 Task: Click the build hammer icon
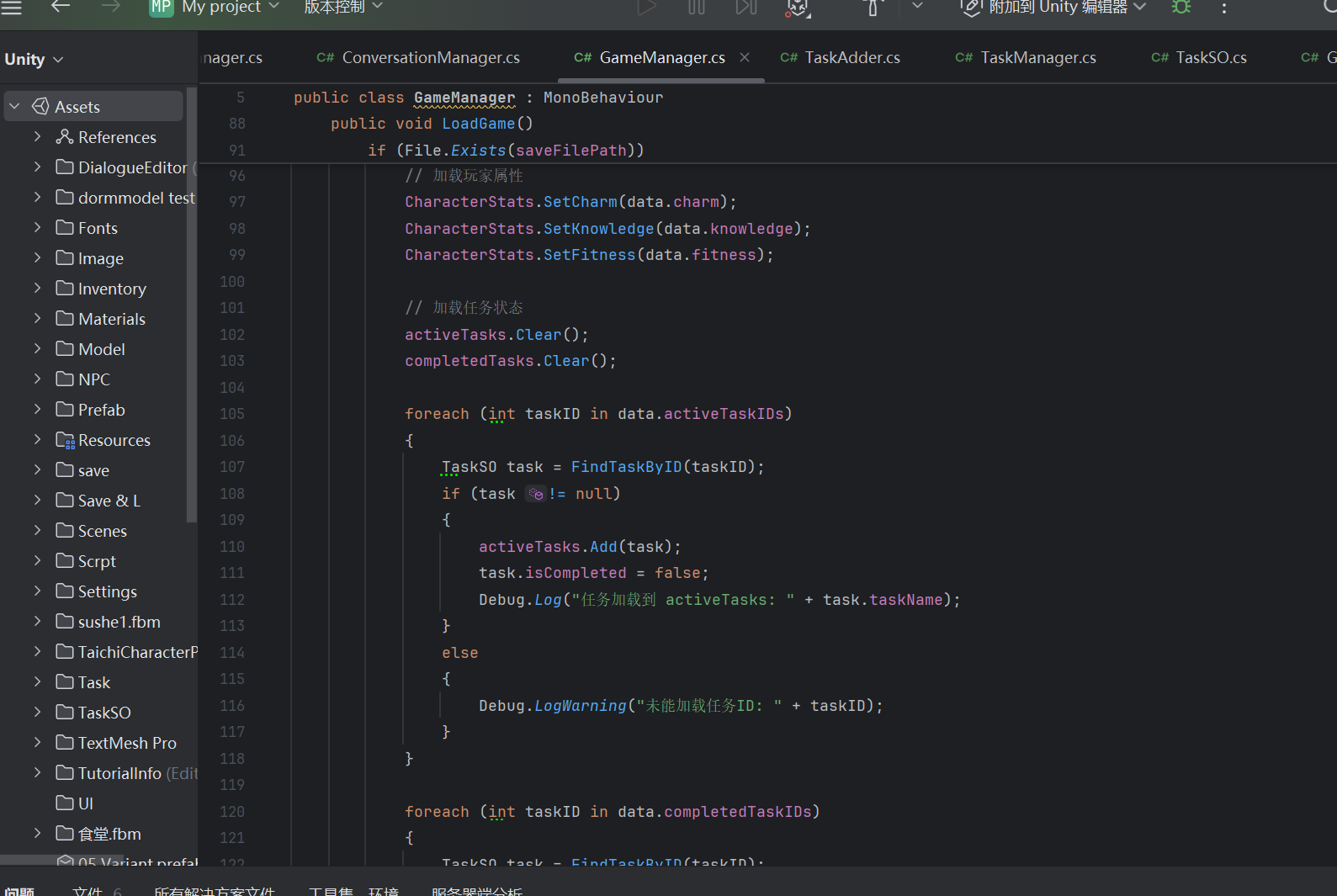point(873,8)
